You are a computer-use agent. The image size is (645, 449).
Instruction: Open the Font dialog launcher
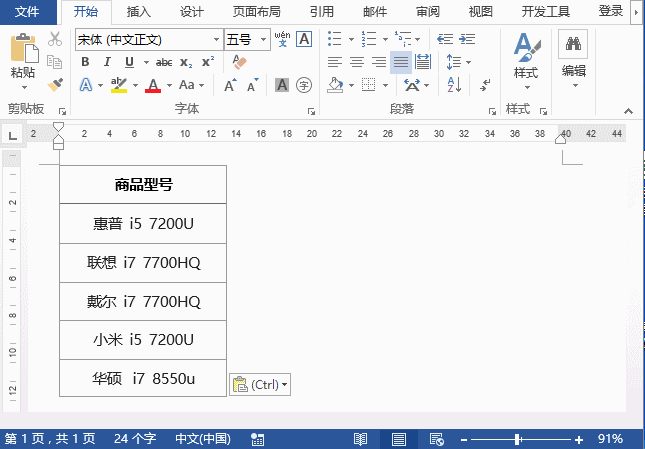[x=311, y=111]
